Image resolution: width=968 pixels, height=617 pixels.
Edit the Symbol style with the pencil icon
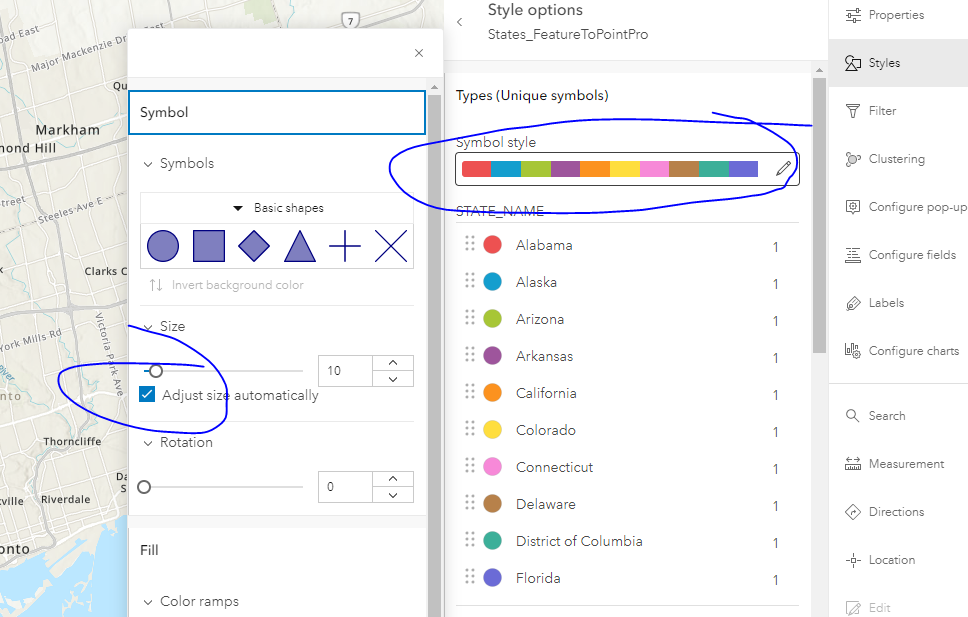(784, 168)
